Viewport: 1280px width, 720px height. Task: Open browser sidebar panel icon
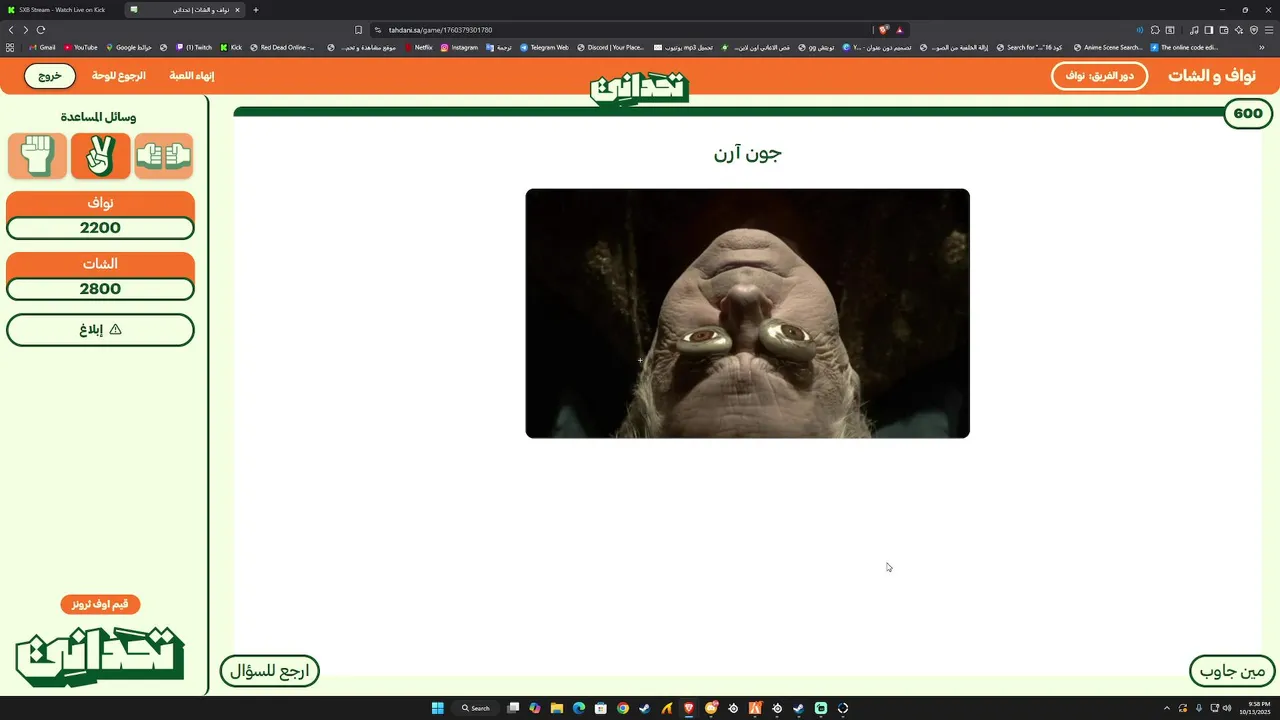tap(1209, 30)
